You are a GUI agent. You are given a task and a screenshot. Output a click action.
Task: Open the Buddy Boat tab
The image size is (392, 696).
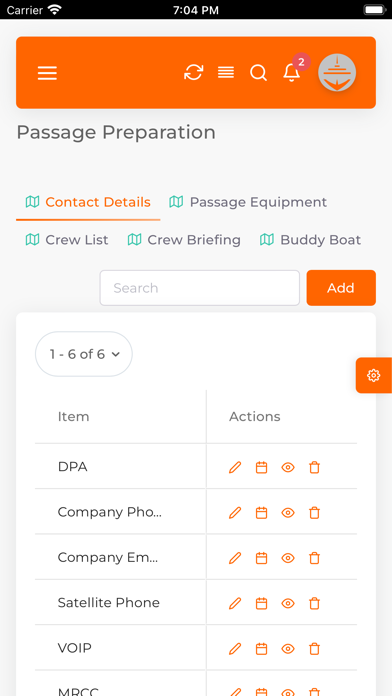click(x=310, y=240)
